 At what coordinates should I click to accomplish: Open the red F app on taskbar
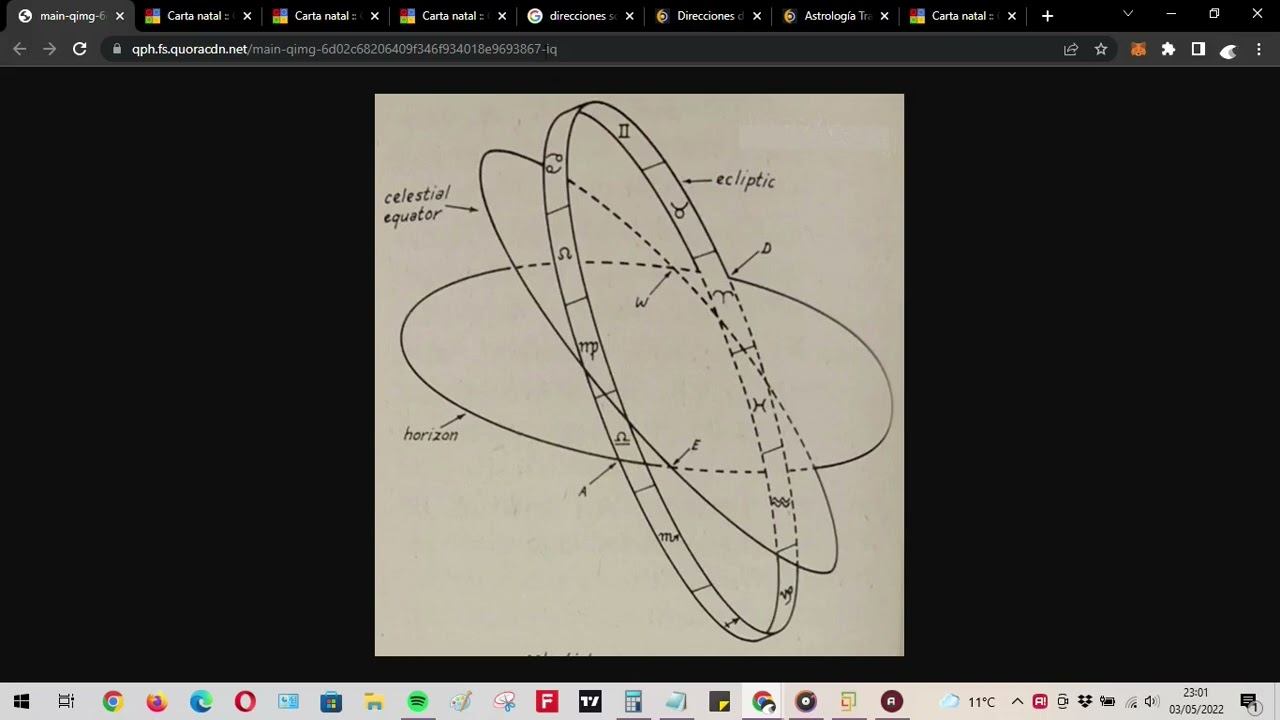pyautogui.click(x=547, y=702)
